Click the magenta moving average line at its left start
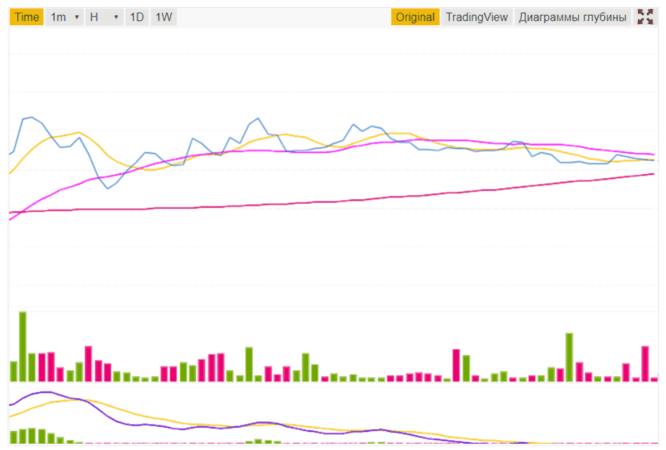The width and height of the screenshot is (666, 450). 12,216
